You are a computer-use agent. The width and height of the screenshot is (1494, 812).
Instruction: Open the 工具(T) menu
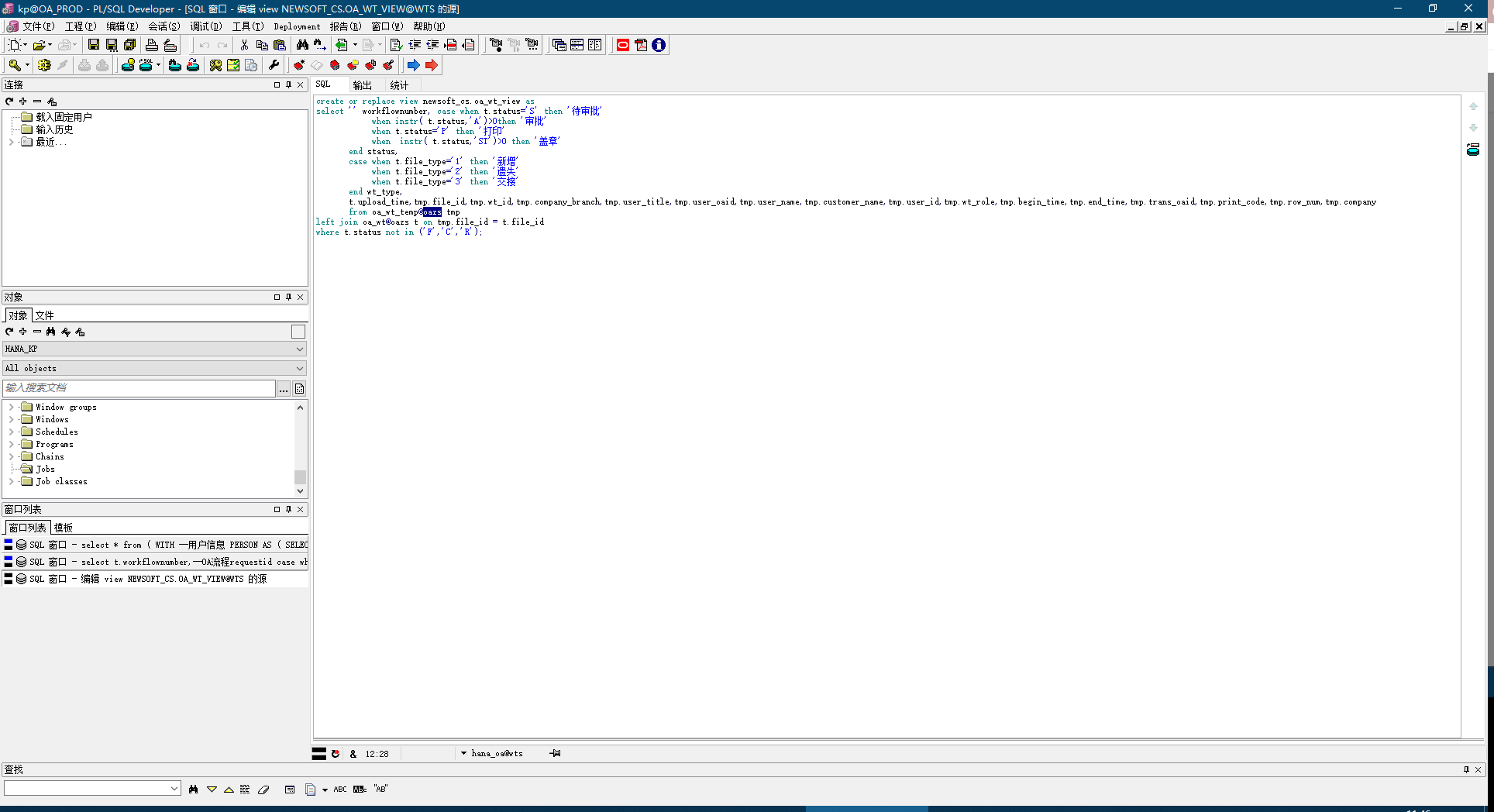coord(248,26)
